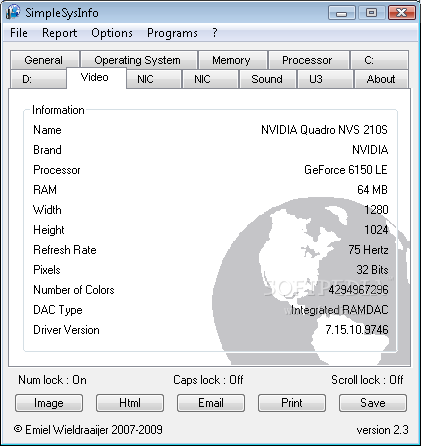Close the SimpleSysInfo window
The width and height of the screenshot is (421, 446).
click(402, 13)
